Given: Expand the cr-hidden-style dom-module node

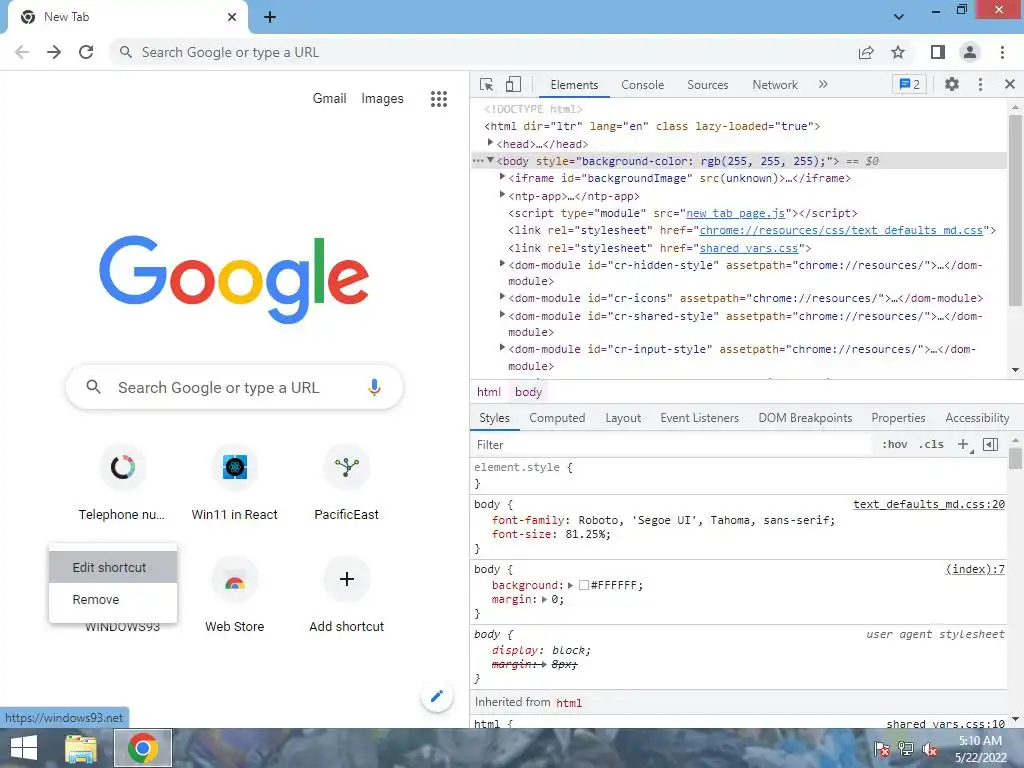Looking at the screenshot, I should point(502,264).
